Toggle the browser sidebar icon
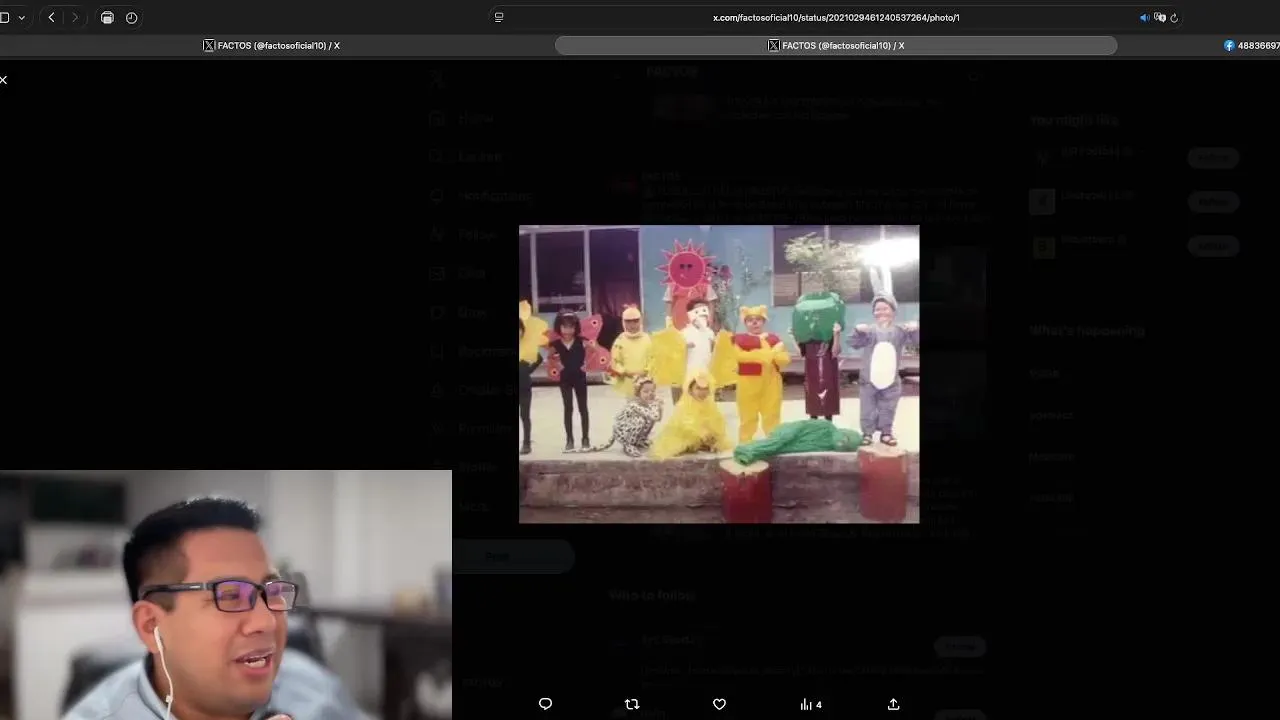This screenshot has width=1280, height=720. 5,17
